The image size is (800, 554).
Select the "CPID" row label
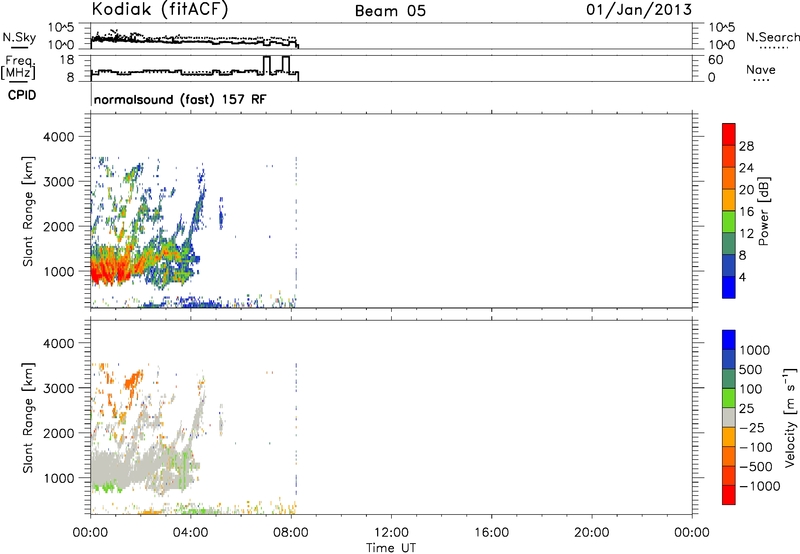(x=22, y=95)
